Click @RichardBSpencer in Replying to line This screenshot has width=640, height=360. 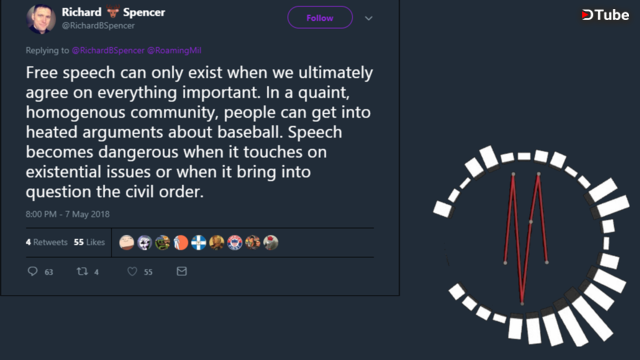108,51
